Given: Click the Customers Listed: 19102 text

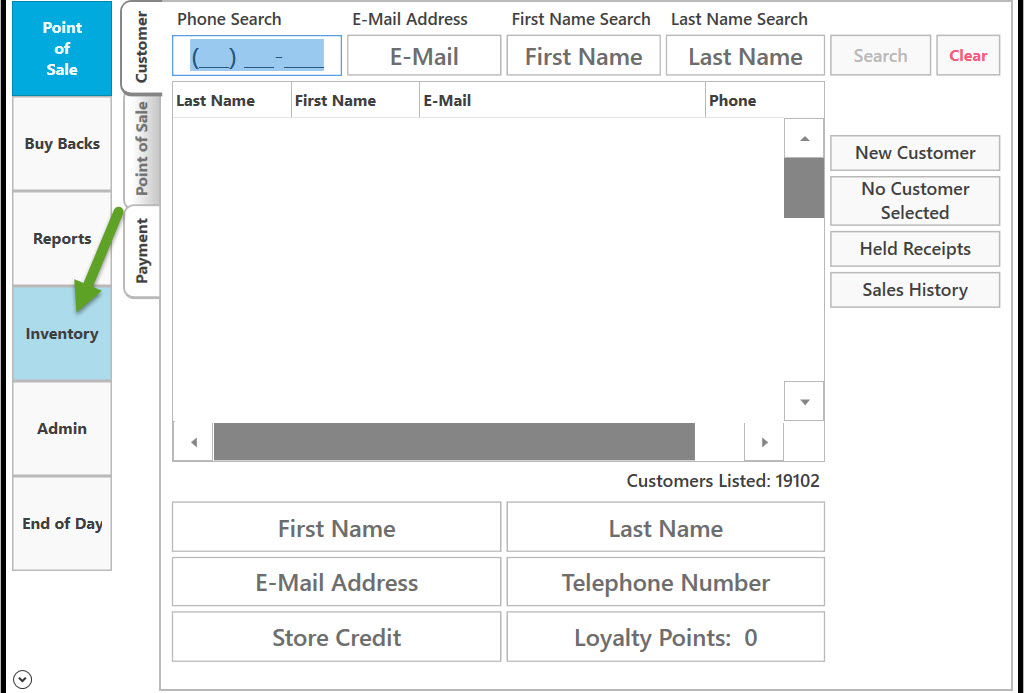Looking at the screenshot, I should [x=723, y=481].
